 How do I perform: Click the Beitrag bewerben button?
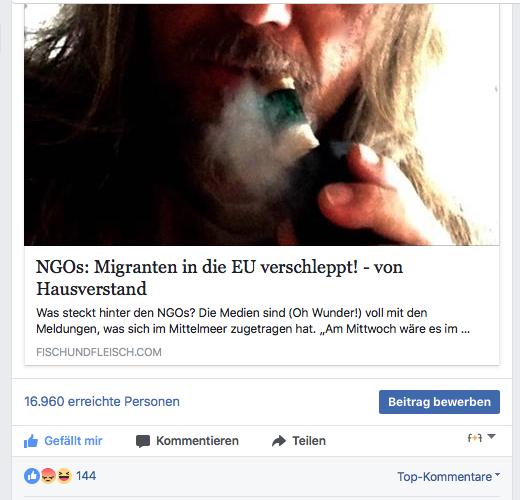pyautogui.click(x=439, y=402)
